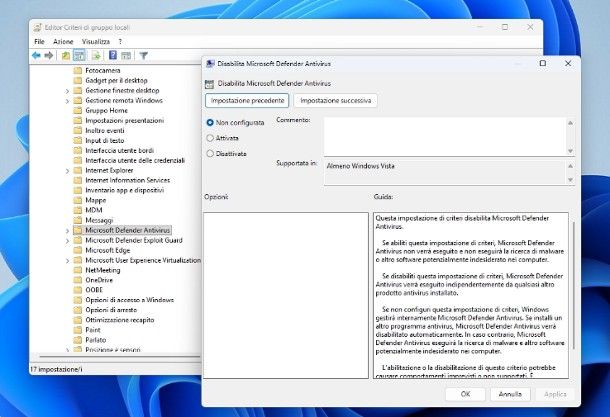The height and width of the screenshot is (417, 610).
Task: Open the Help toolbar icon
Action: click(113, 55)
